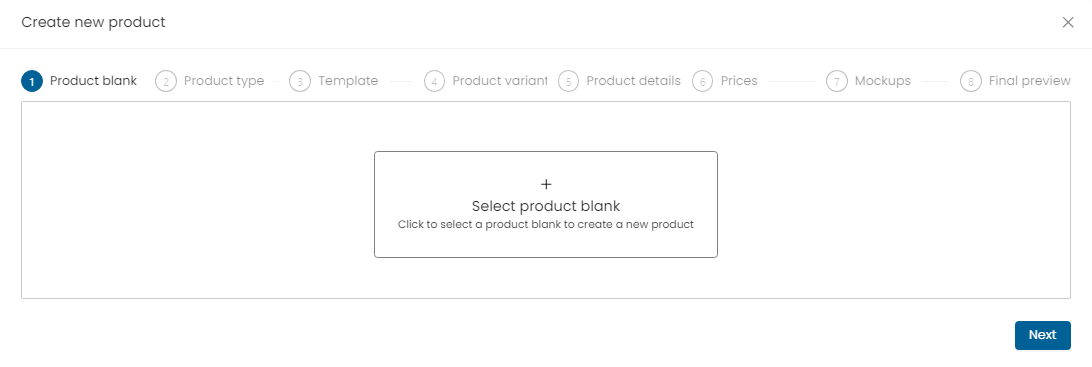The width and height of the screenshot is (1092, 367).
Task: Click the step 6 circle icon
Action: [x=703, y=81]
